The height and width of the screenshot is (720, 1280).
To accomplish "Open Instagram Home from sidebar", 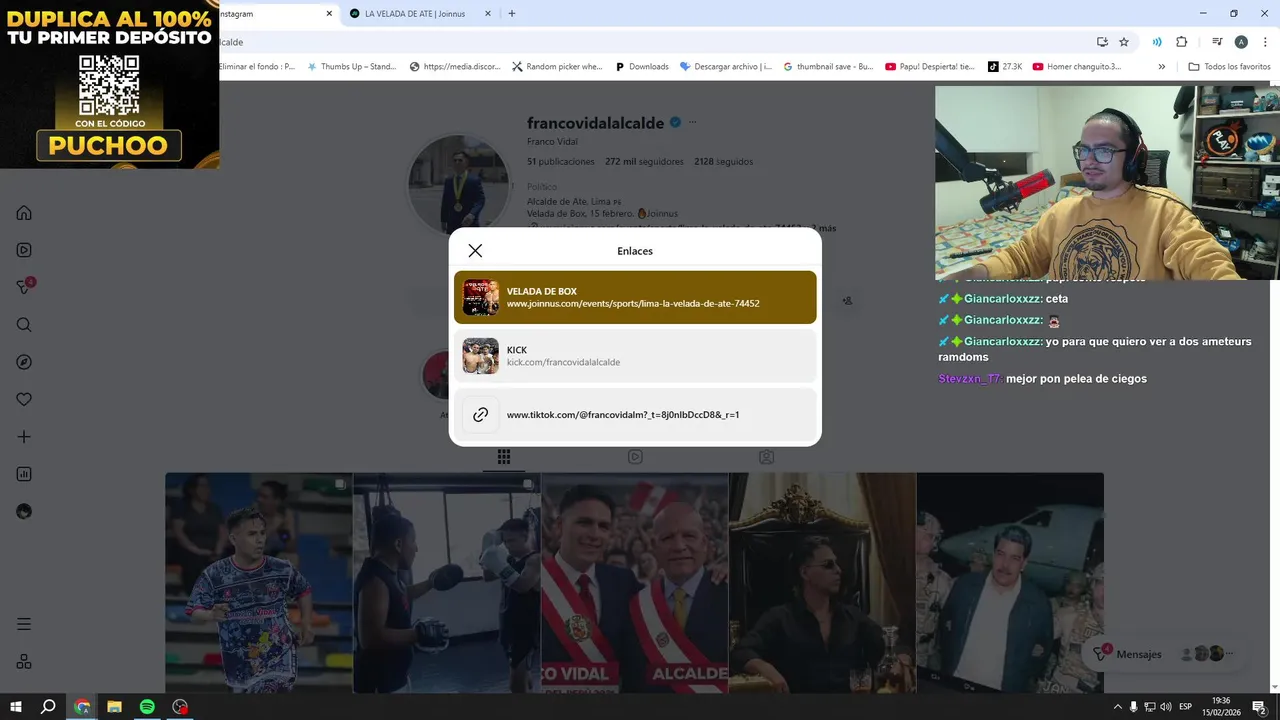I will [x=24, y=213].
